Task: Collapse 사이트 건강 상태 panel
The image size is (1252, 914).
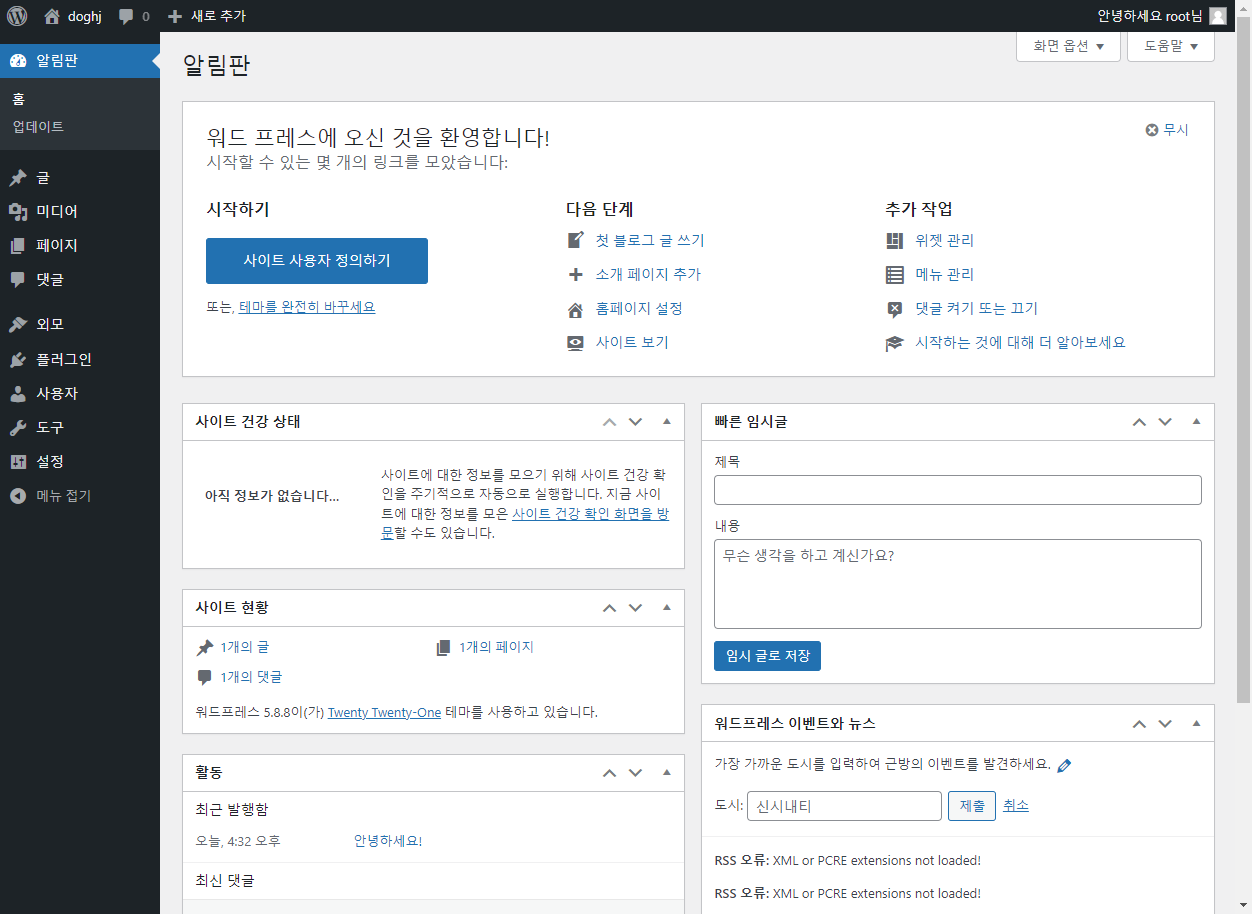Action: [667, 422]
